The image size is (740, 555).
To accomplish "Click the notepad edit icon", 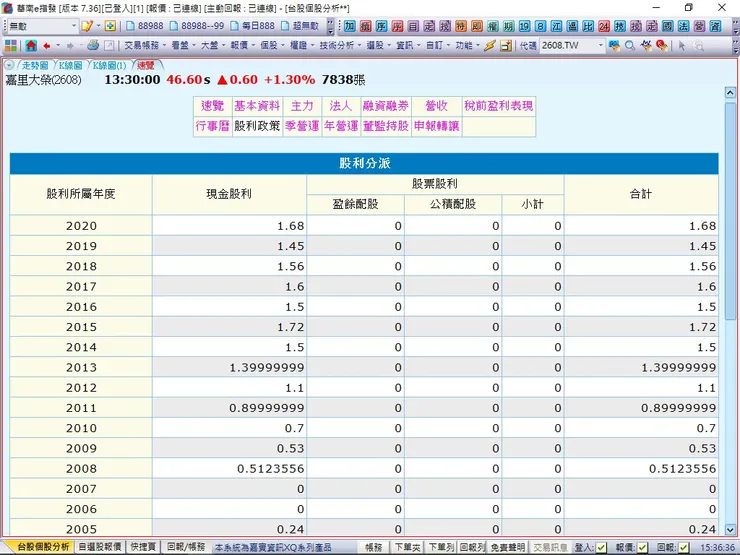I will pyautogui.click(x=87, y=26).
